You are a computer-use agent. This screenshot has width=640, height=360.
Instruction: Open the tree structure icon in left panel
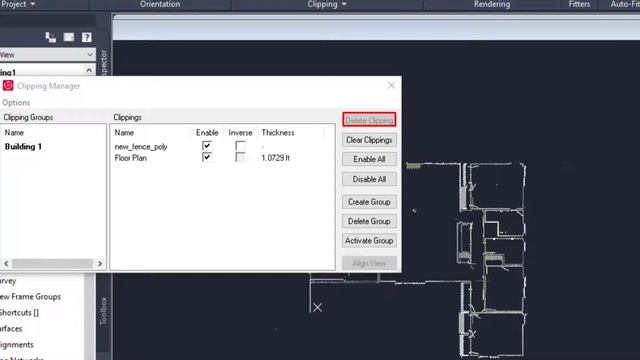(51, 38)
